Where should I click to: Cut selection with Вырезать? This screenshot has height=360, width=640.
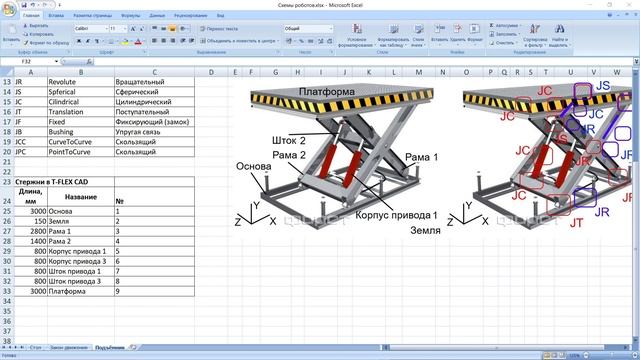point(36,26)
